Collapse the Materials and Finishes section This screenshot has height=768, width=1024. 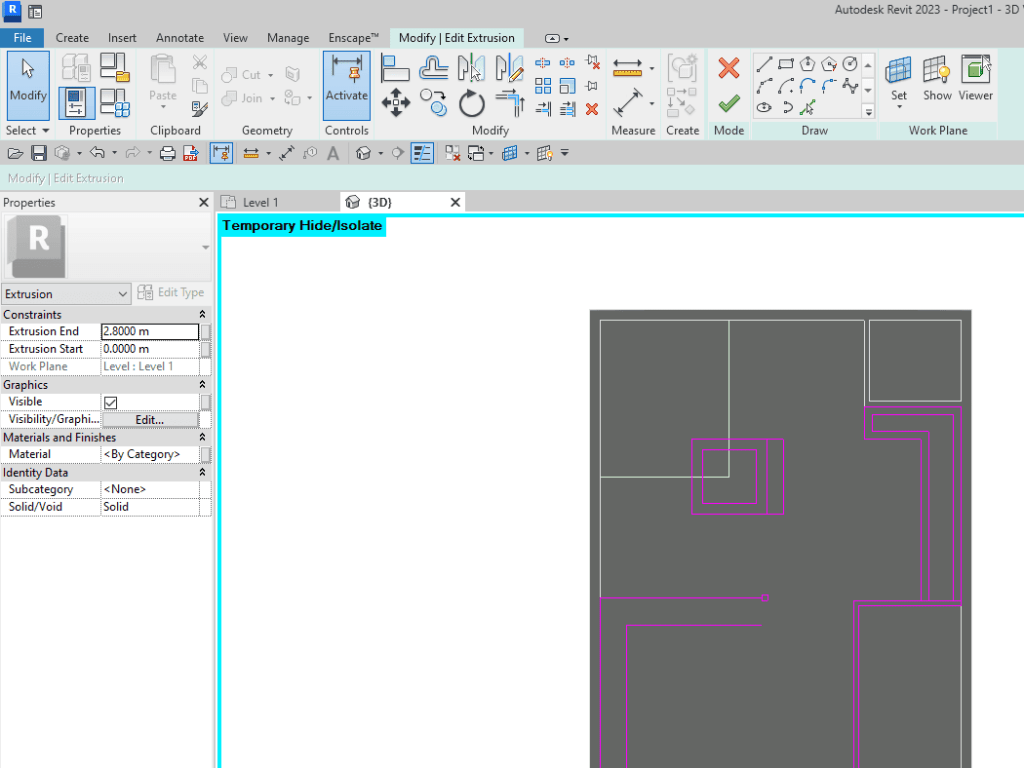(202, 438)
